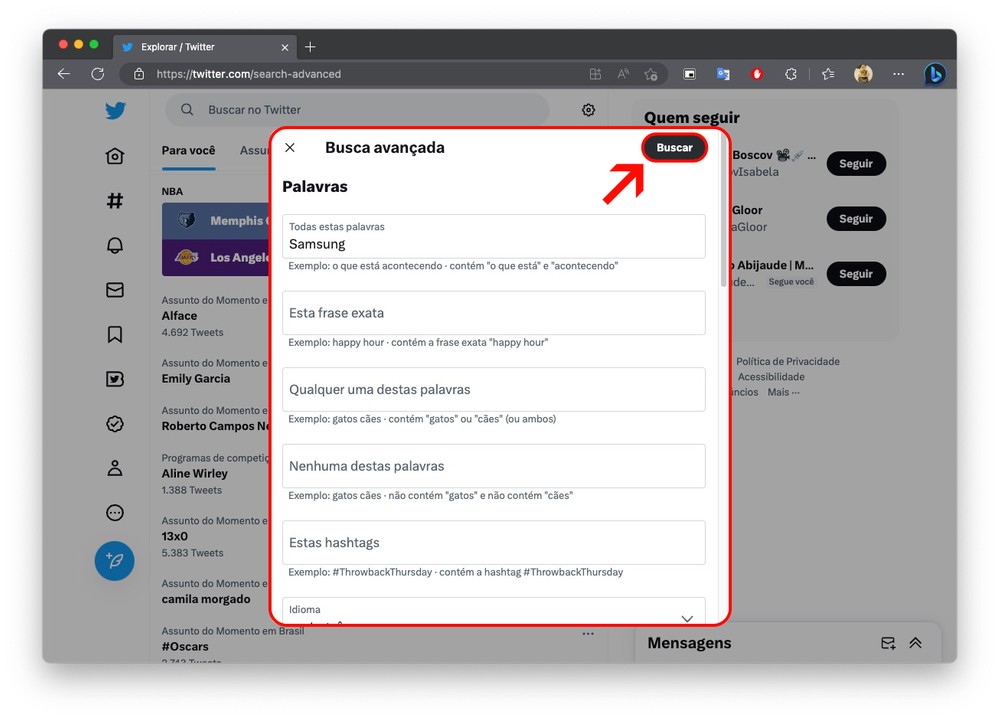Screen dimensions: 1000x720
Task: Follow Boscov with the Seguir button
Action: click(x=856, y=163)
